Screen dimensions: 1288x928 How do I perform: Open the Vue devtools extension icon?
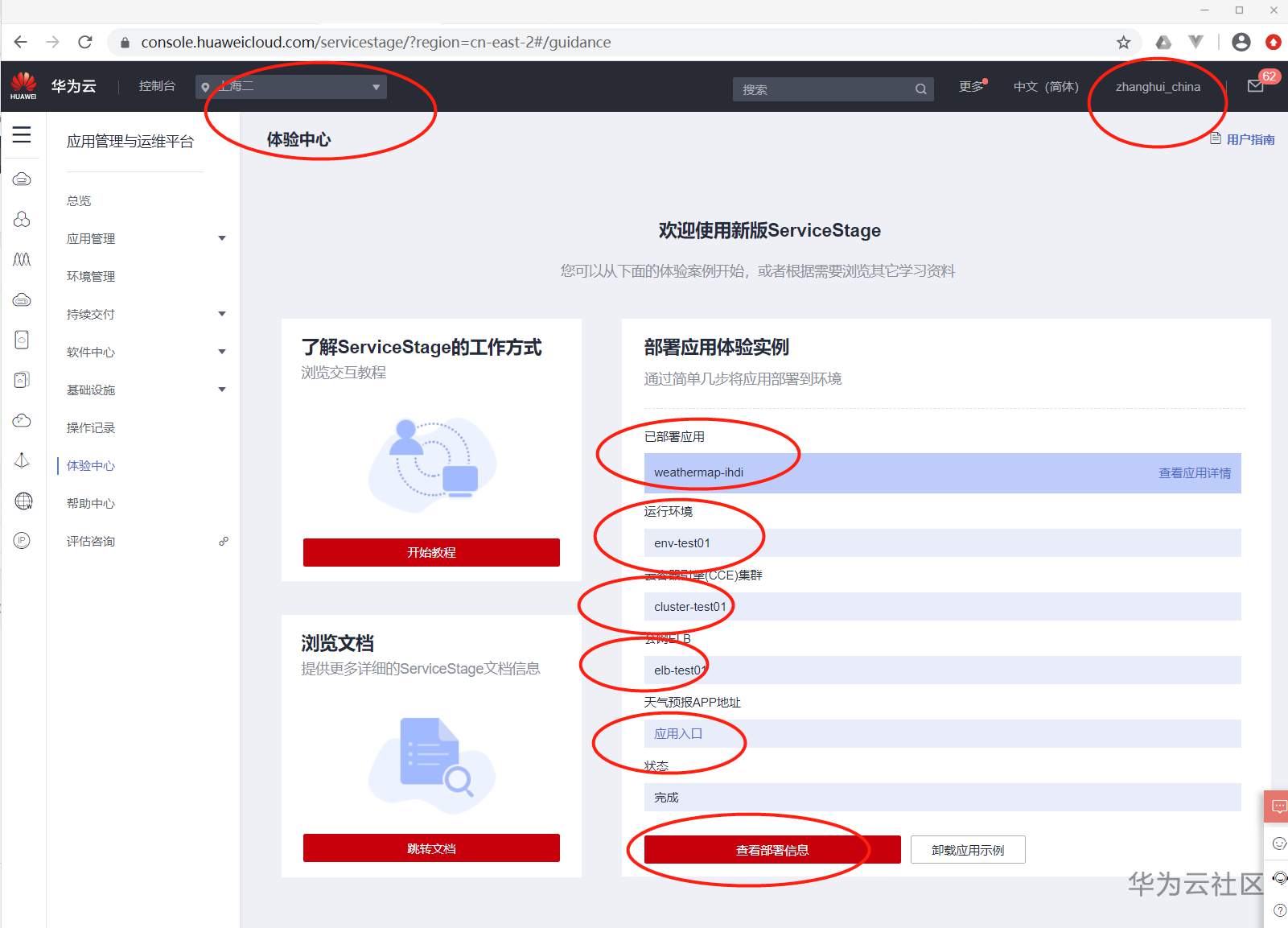click(x=1196, y=42)
